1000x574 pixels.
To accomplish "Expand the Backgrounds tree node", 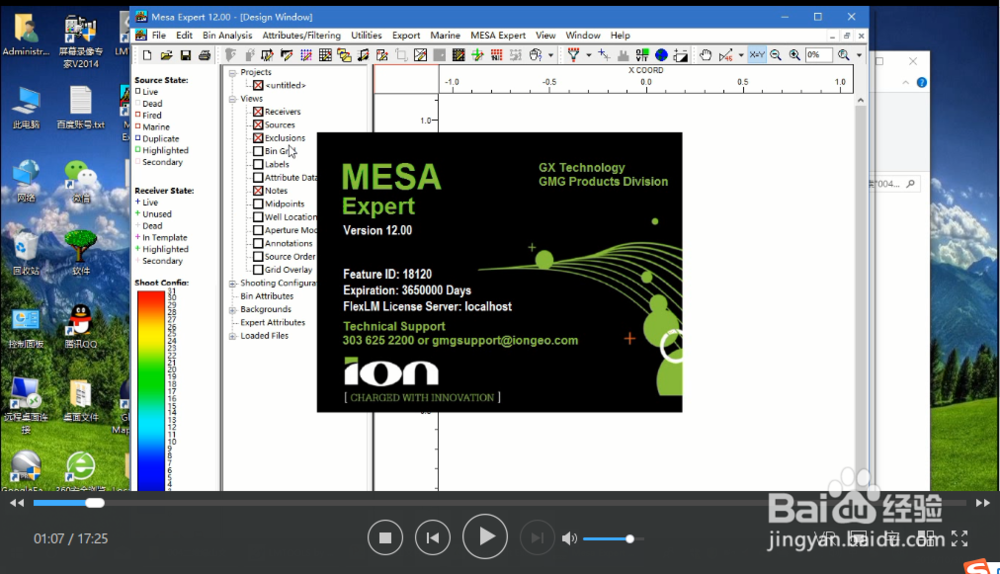I will (x=233, y=310).
